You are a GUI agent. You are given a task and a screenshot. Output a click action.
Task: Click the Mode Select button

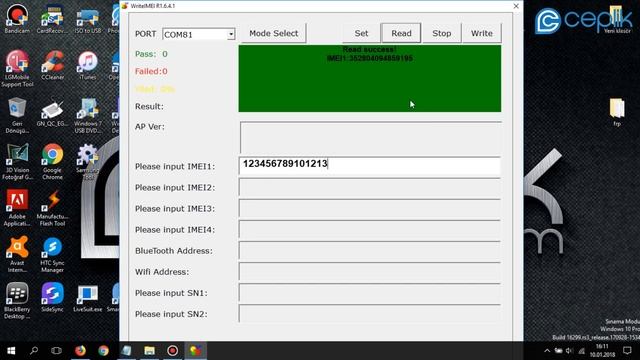[273, 33]
